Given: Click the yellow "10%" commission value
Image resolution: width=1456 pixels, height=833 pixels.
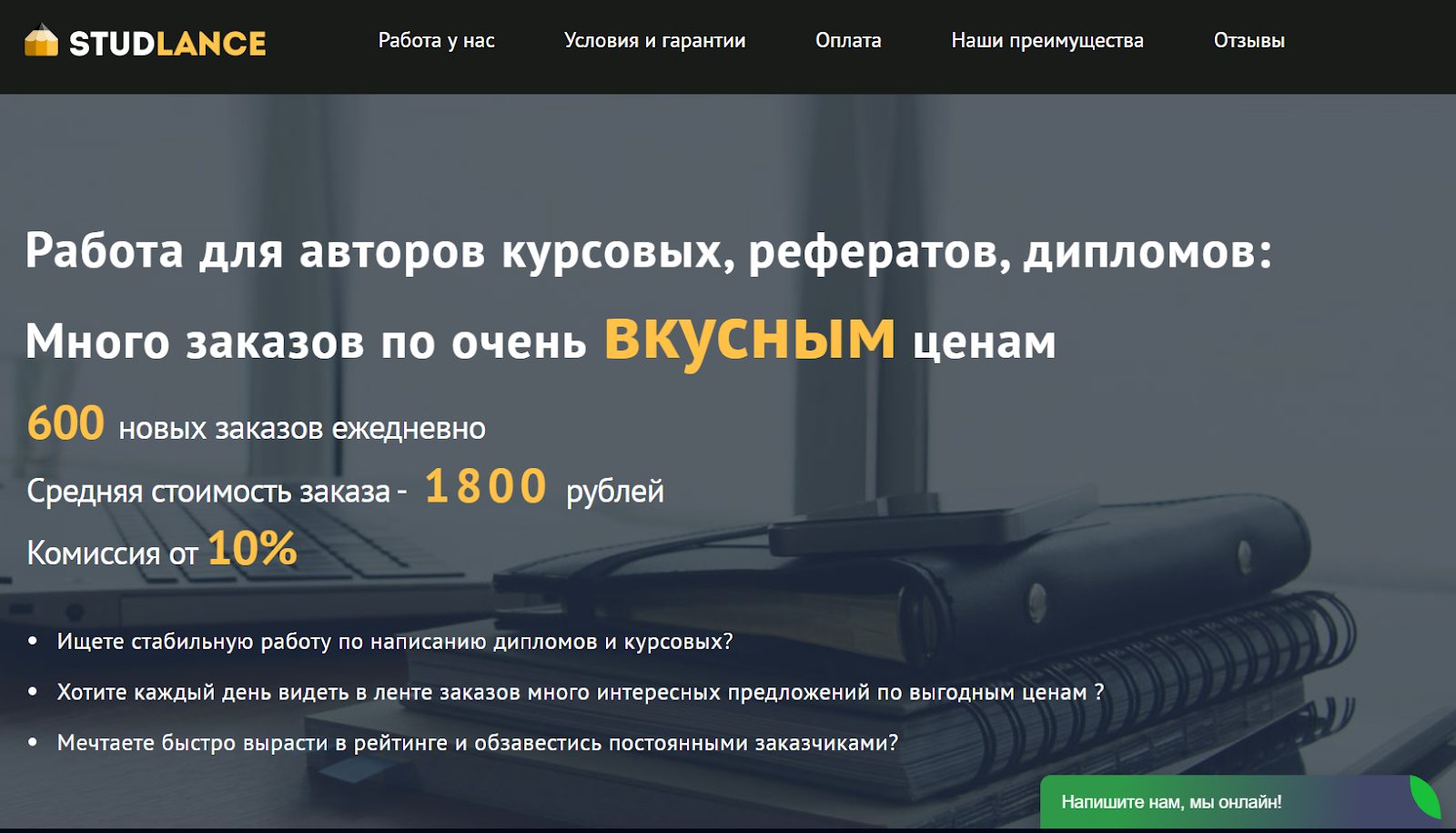Looking at the screenshot, I should tap(252, 548).
